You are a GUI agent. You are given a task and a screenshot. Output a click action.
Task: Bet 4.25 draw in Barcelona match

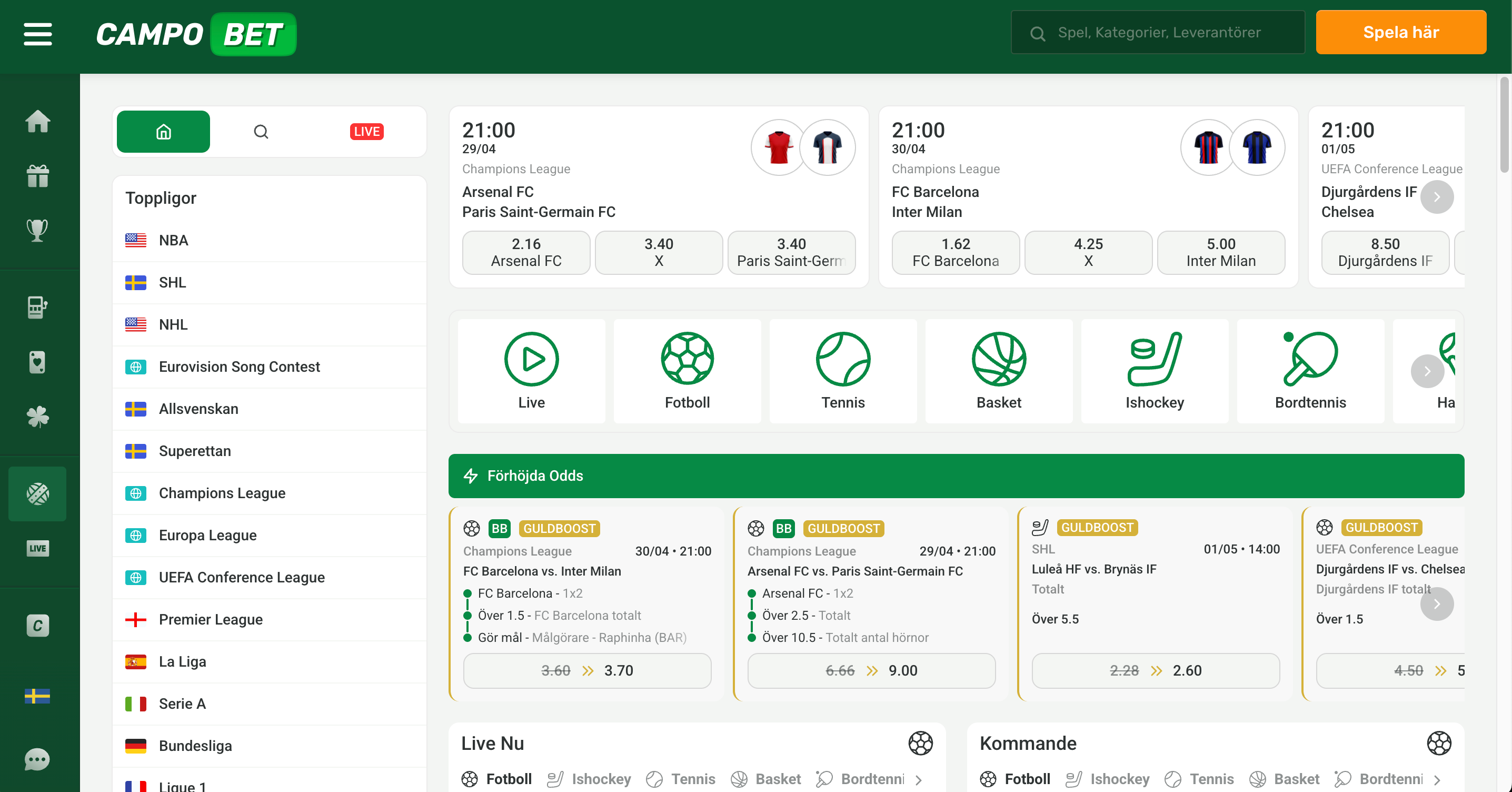[x=1088, y=252]
